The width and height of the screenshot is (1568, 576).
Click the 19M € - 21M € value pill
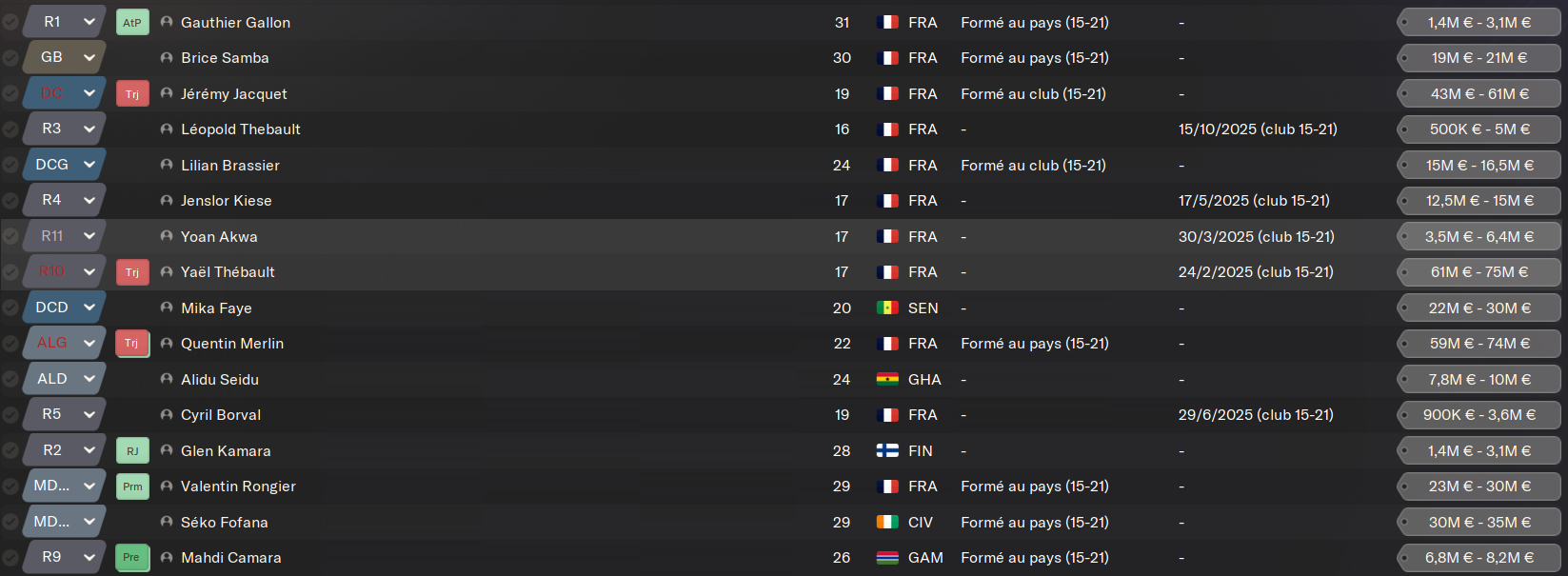point(1479,58)
